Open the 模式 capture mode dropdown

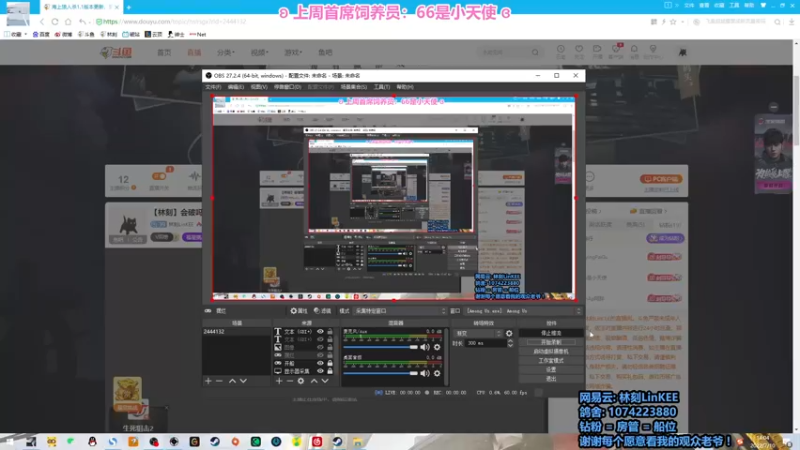(400, 311)
